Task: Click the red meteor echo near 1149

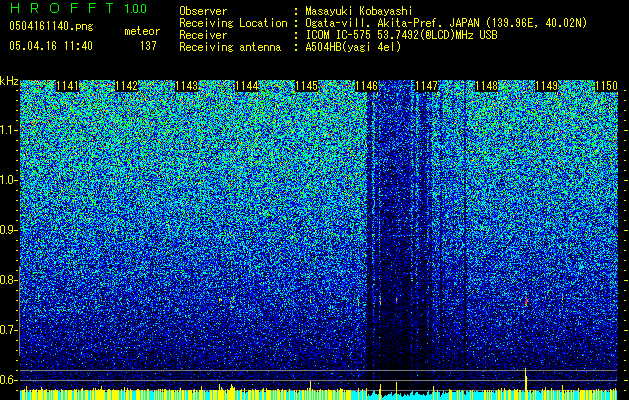Action: [526, 301]
